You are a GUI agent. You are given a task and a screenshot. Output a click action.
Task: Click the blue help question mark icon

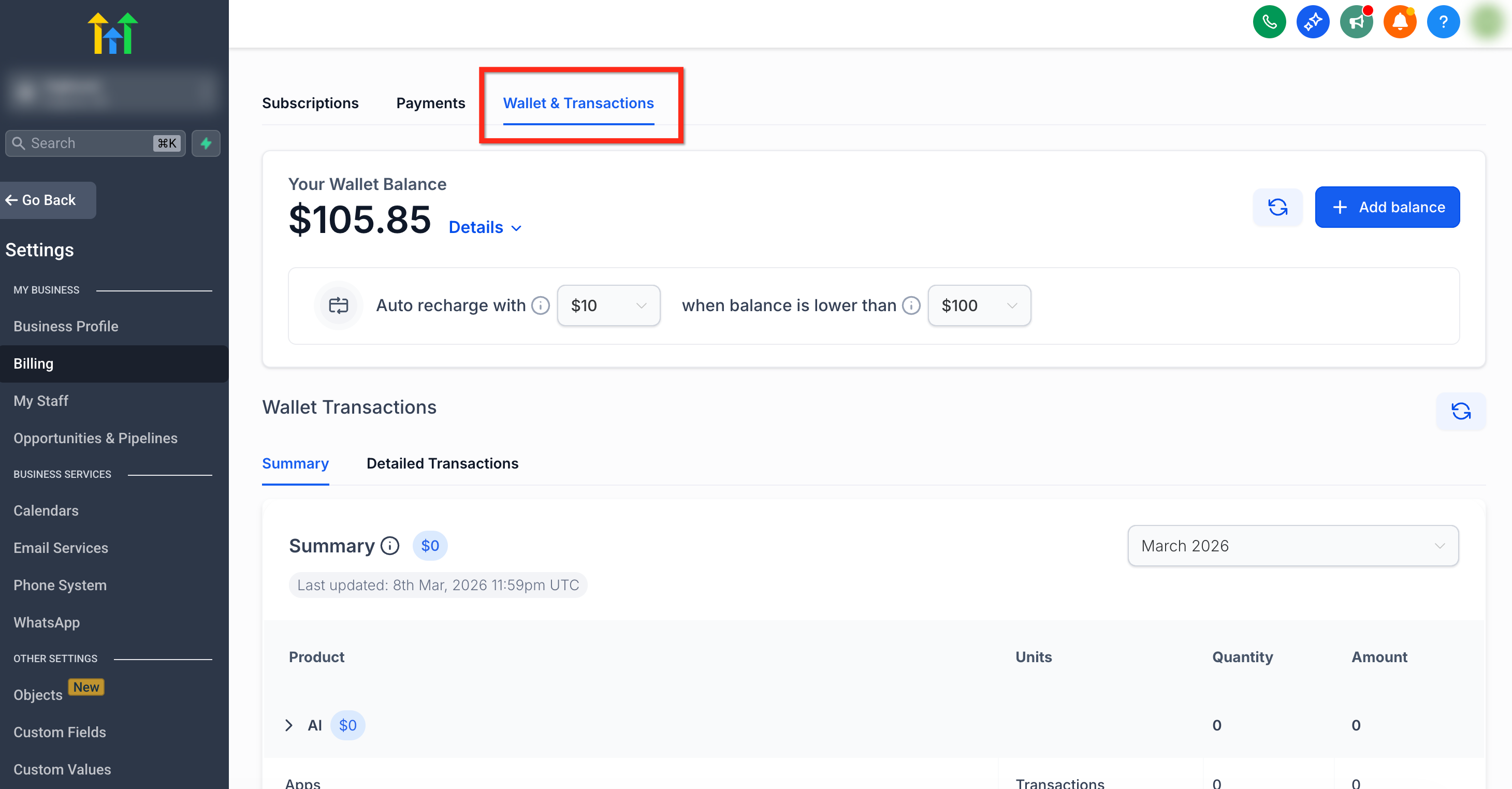[x=1443, y=22]
